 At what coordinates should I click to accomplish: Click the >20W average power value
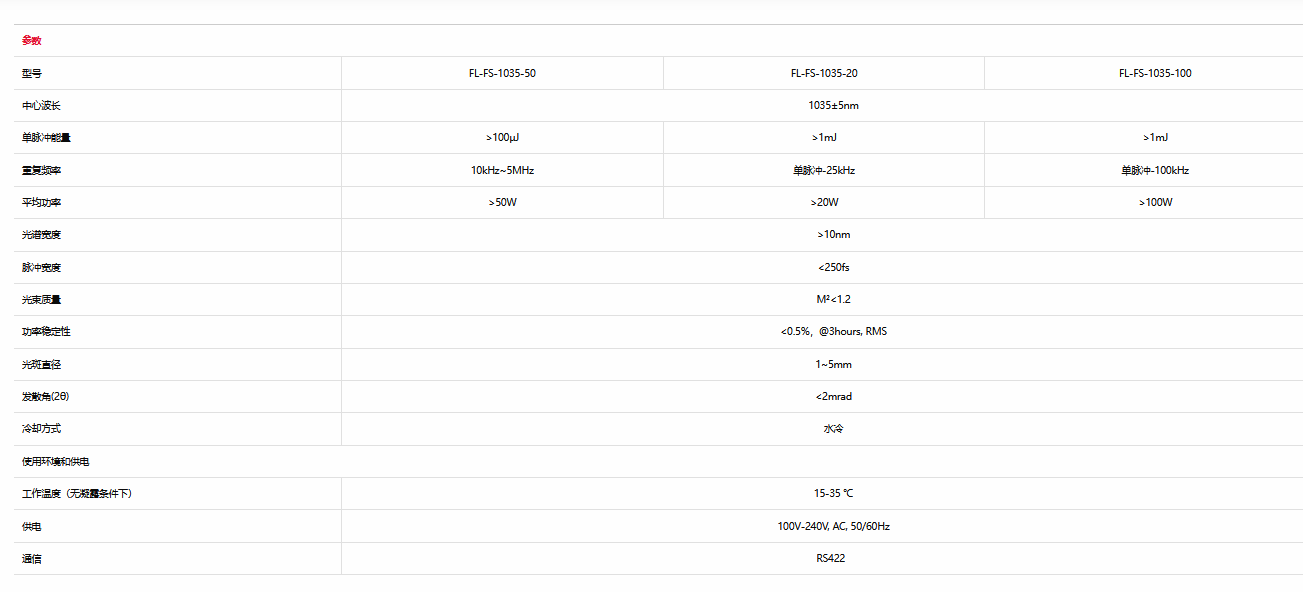click(x=824, y=203)
